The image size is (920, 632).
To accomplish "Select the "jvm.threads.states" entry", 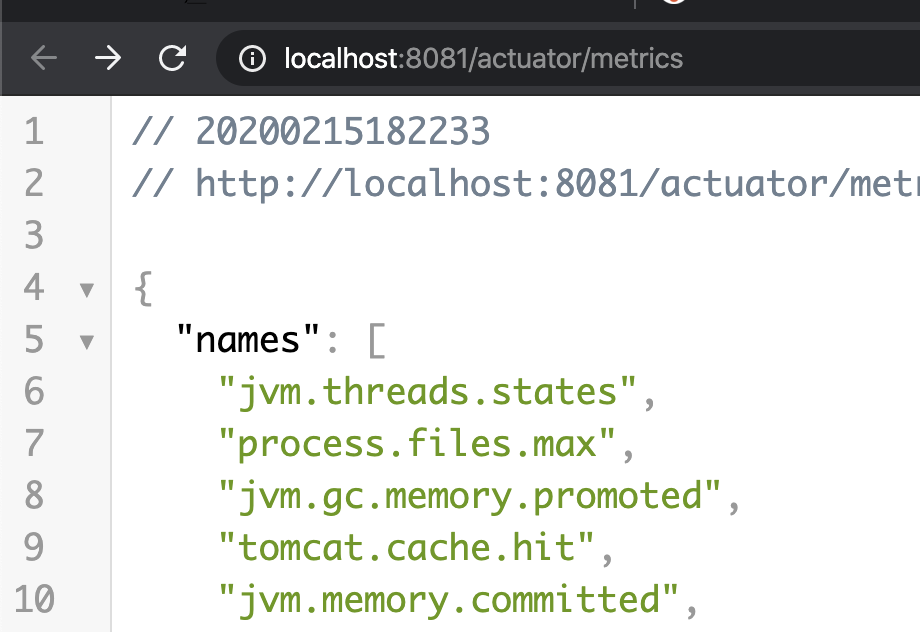I will [427, 392].
